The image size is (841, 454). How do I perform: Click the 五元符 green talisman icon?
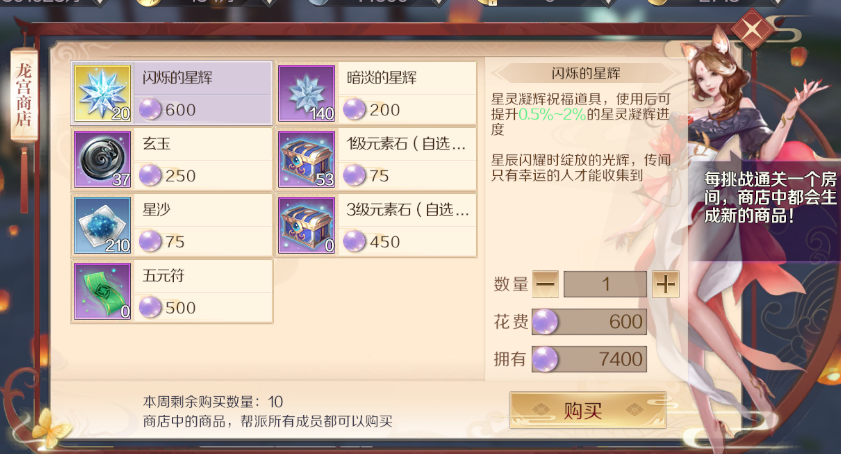[102, 291]
